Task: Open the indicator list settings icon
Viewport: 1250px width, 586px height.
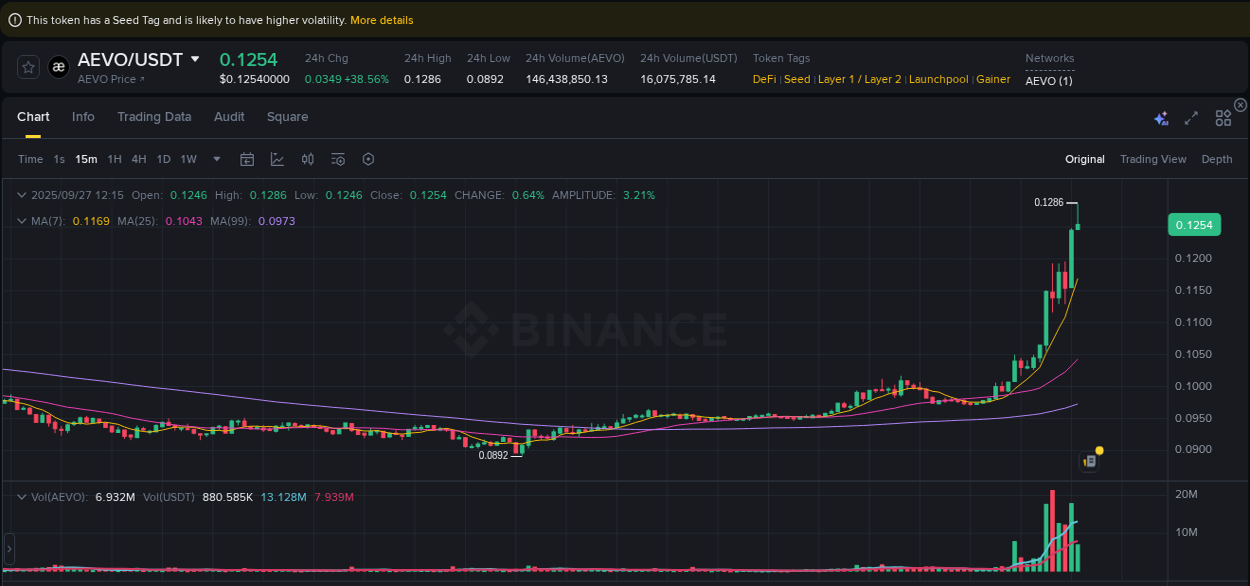Action: (338, 159)
